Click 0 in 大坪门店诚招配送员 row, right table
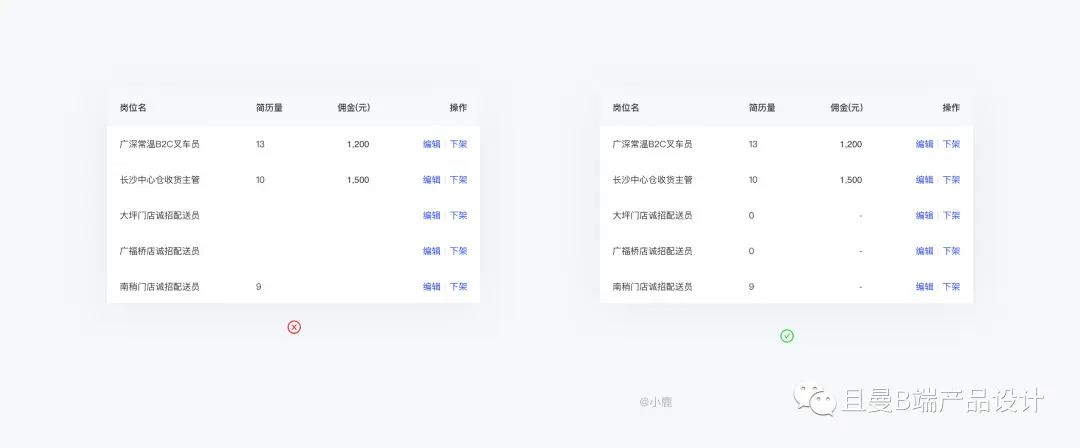 751,215
